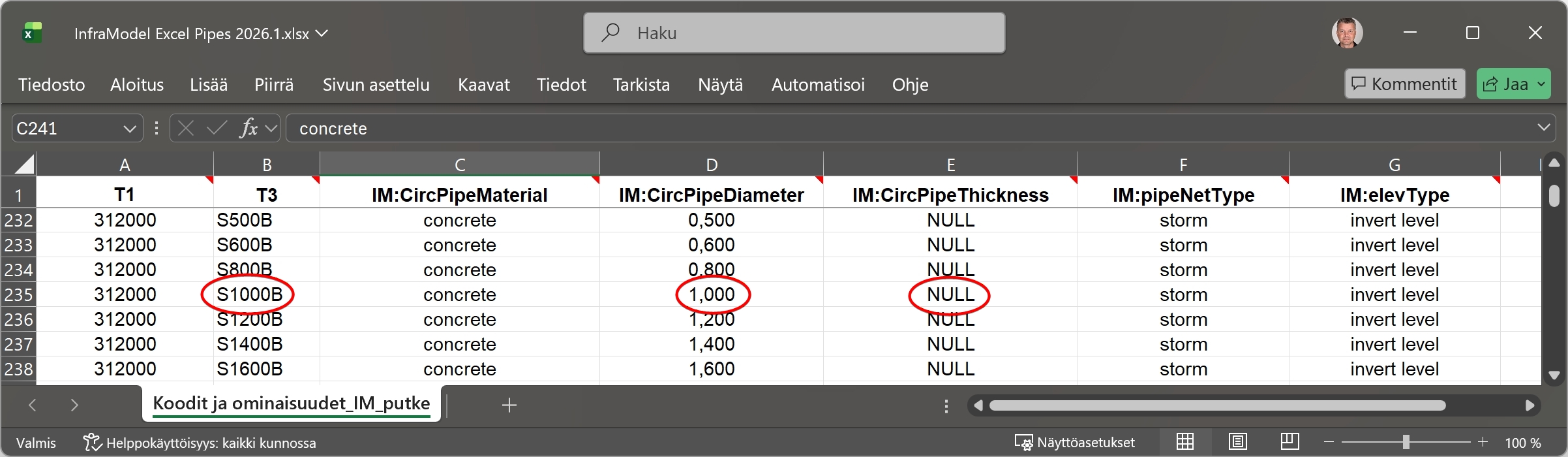Open the Näytä ribbon tab

point(721,85)
